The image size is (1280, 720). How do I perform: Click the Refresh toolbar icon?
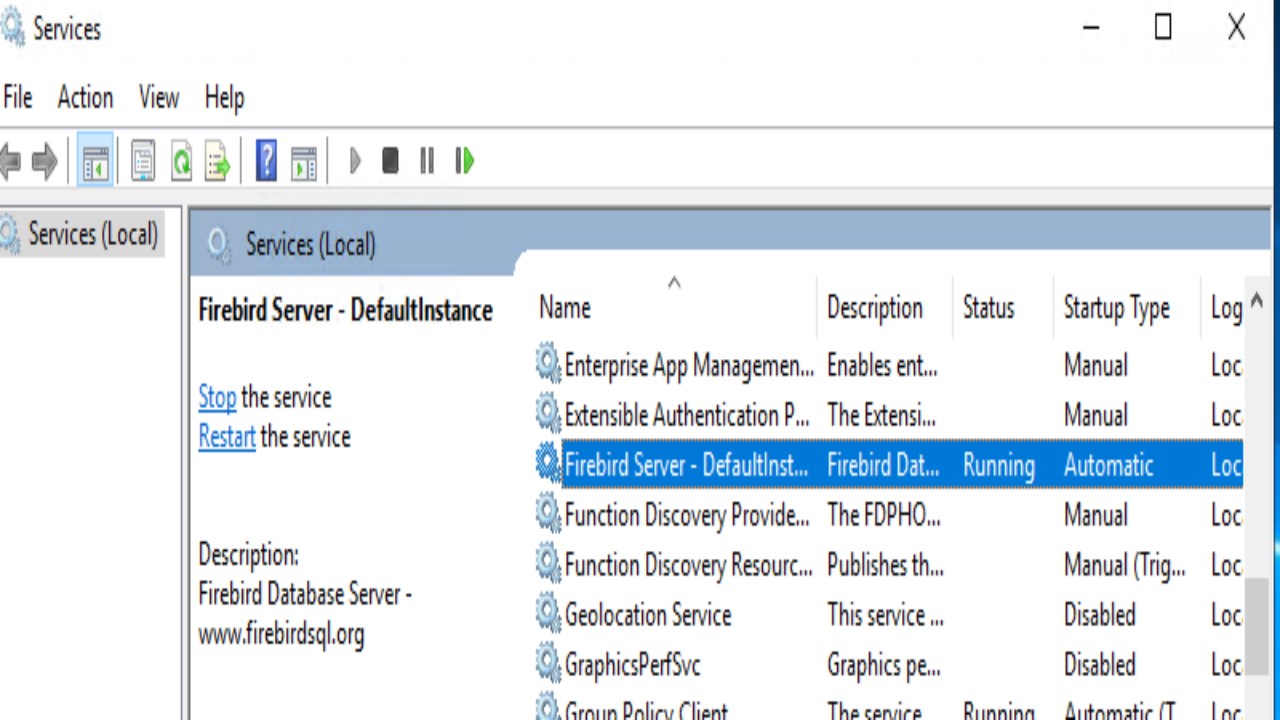pos(181,161)
